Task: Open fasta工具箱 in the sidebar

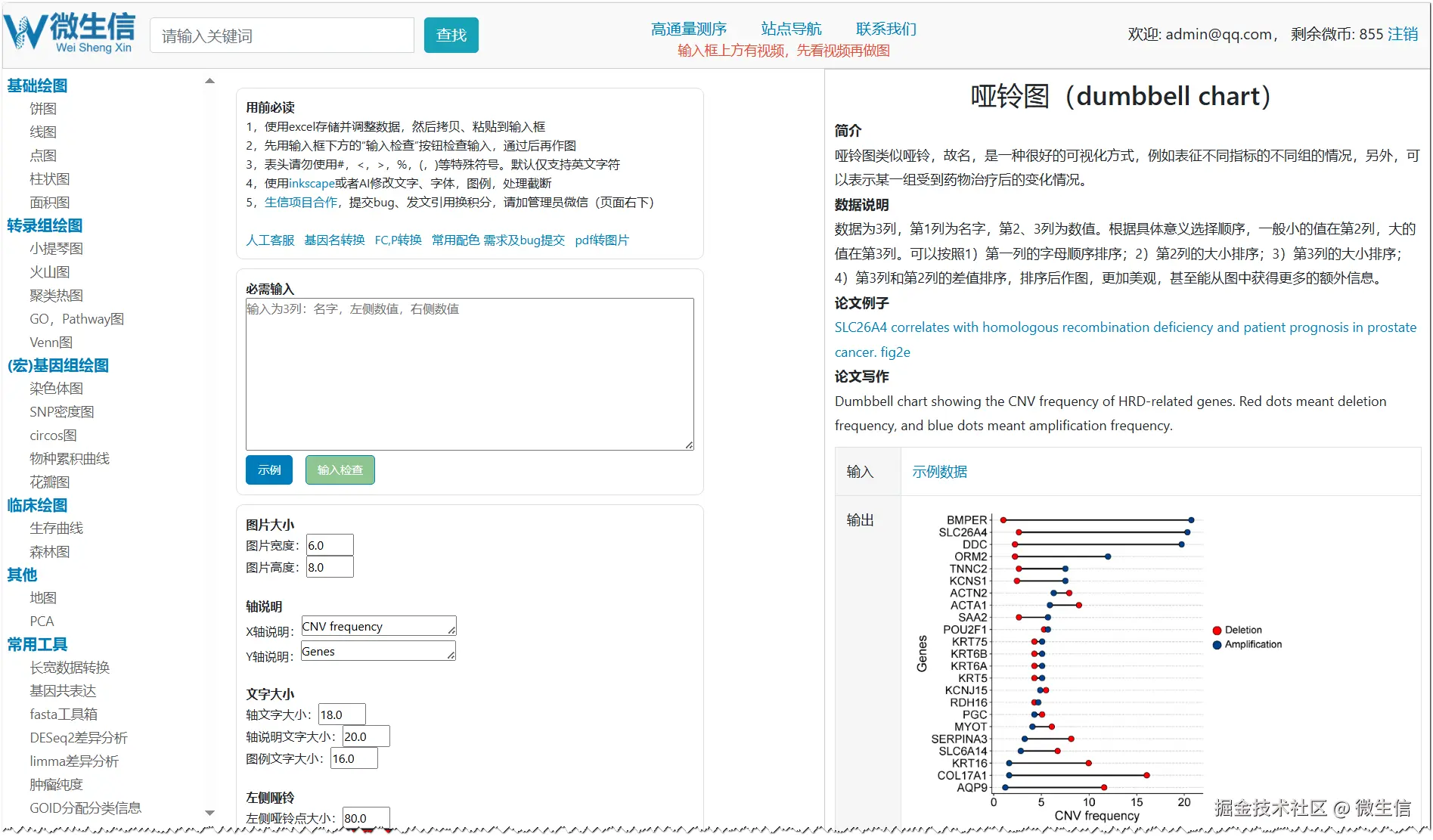Action: coord(64,714)
